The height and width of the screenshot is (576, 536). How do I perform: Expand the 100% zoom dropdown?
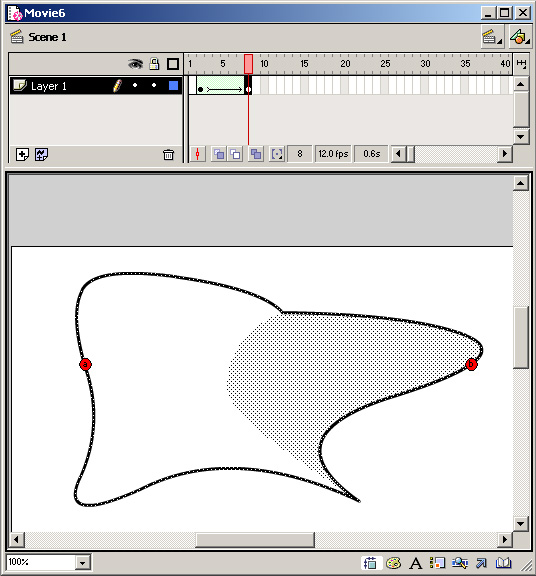click(x=83, y=562)
